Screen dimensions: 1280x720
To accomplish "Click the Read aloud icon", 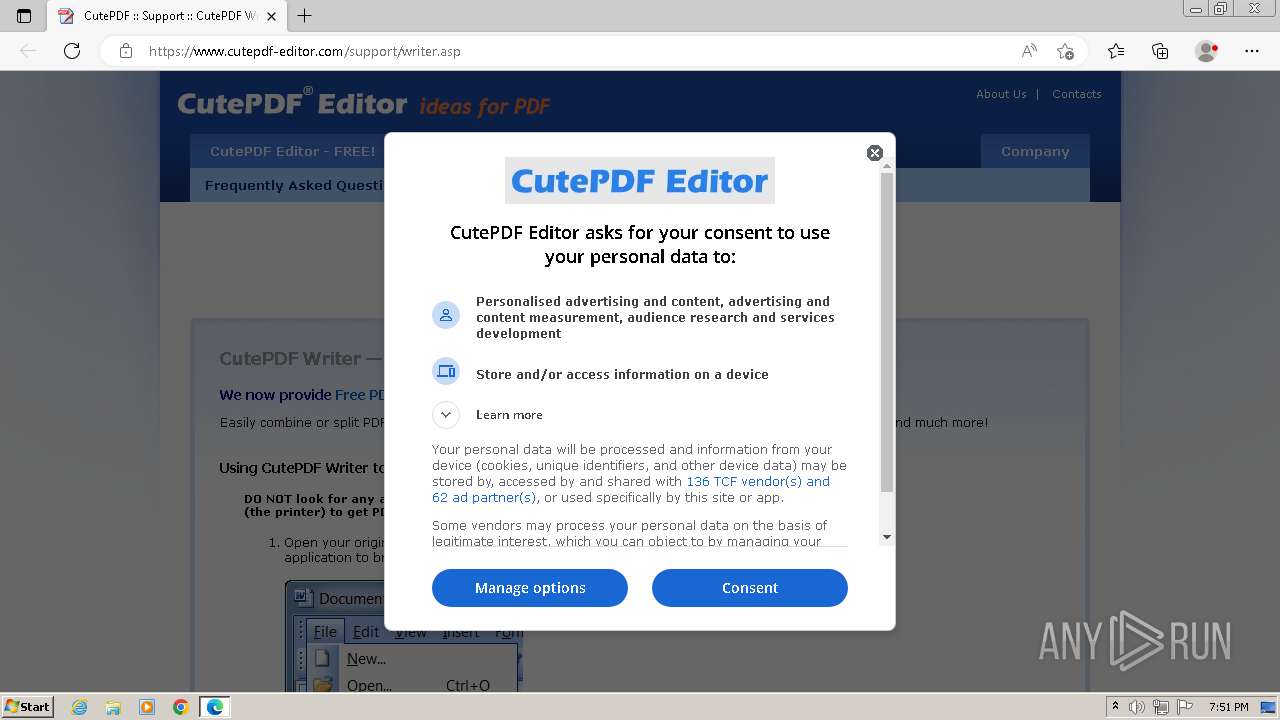I will 1029,51.
